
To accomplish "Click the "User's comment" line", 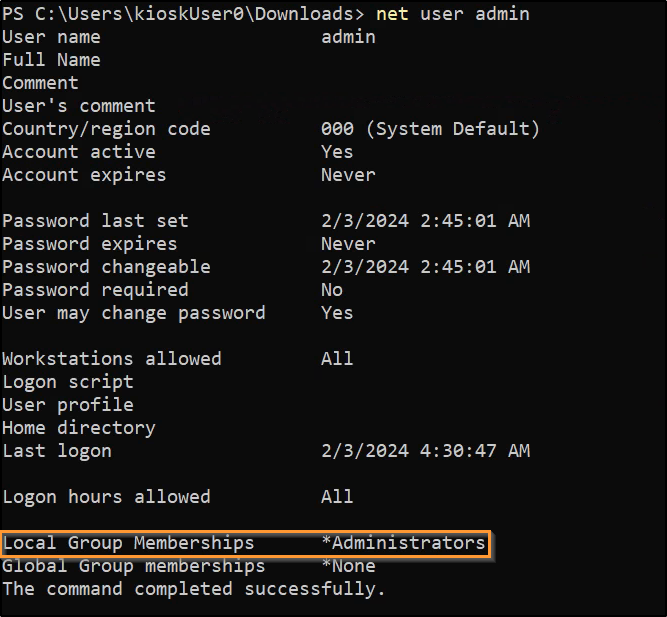I will click(79, 106).
